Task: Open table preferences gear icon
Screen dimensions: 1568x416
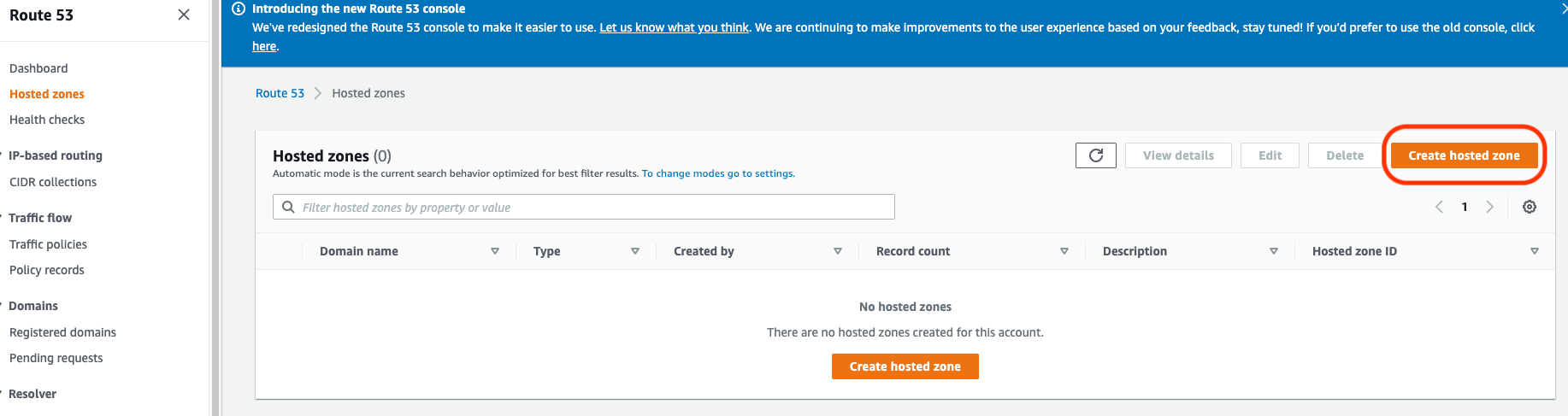Action: point(1529,207)
